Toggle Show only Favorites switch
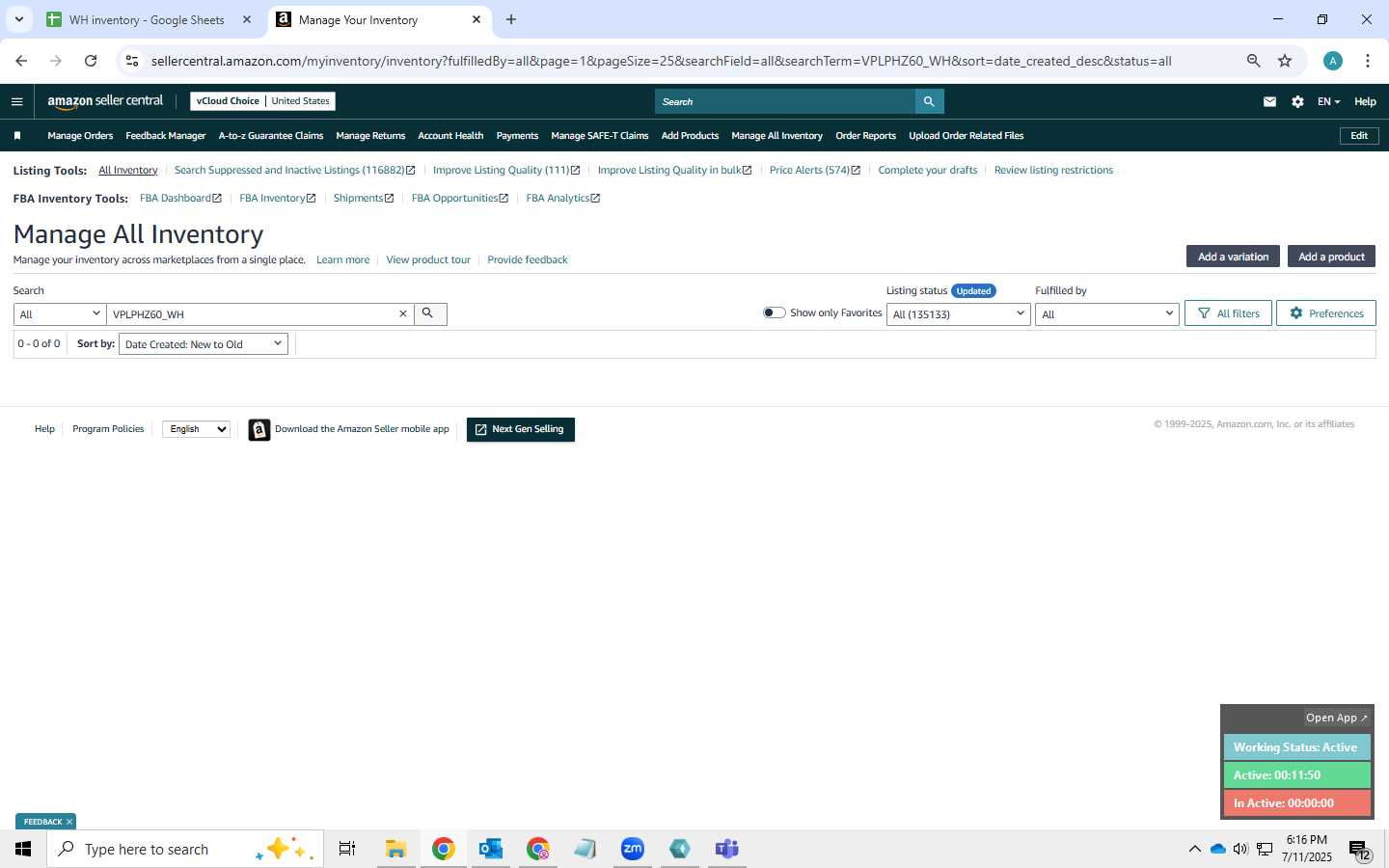The height and width of the screenshot is (868, 1389). [774, 312]
